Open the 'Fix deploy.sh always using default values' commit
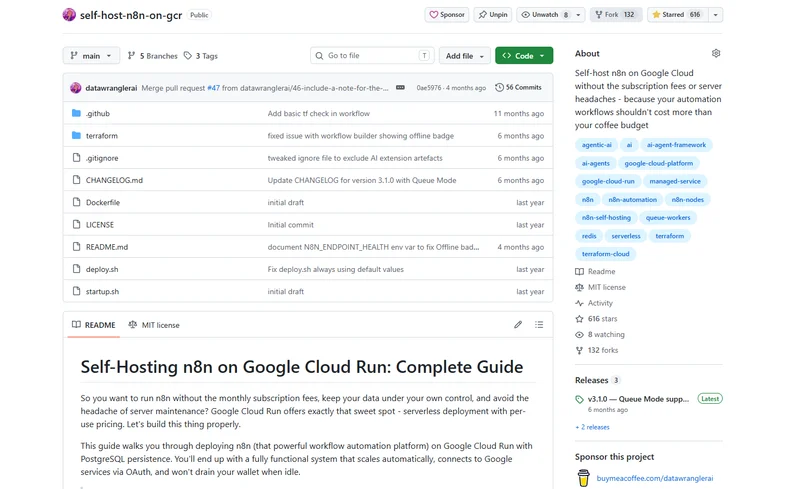This screenshot has height=489, width=800. 335,269
